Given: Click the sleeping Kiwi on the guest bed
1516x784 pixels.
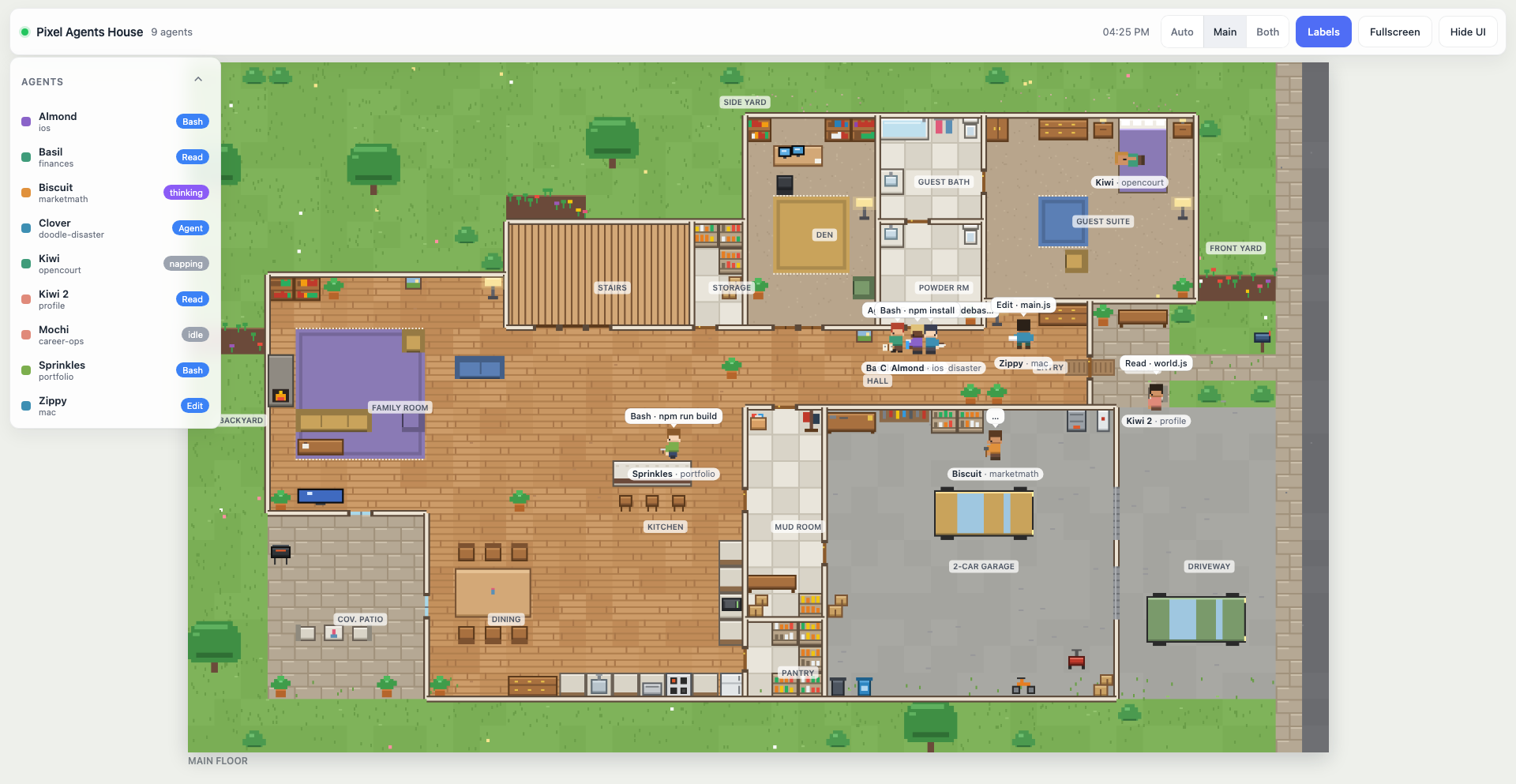Looking at the screenshot, I should pos(1130,159).
